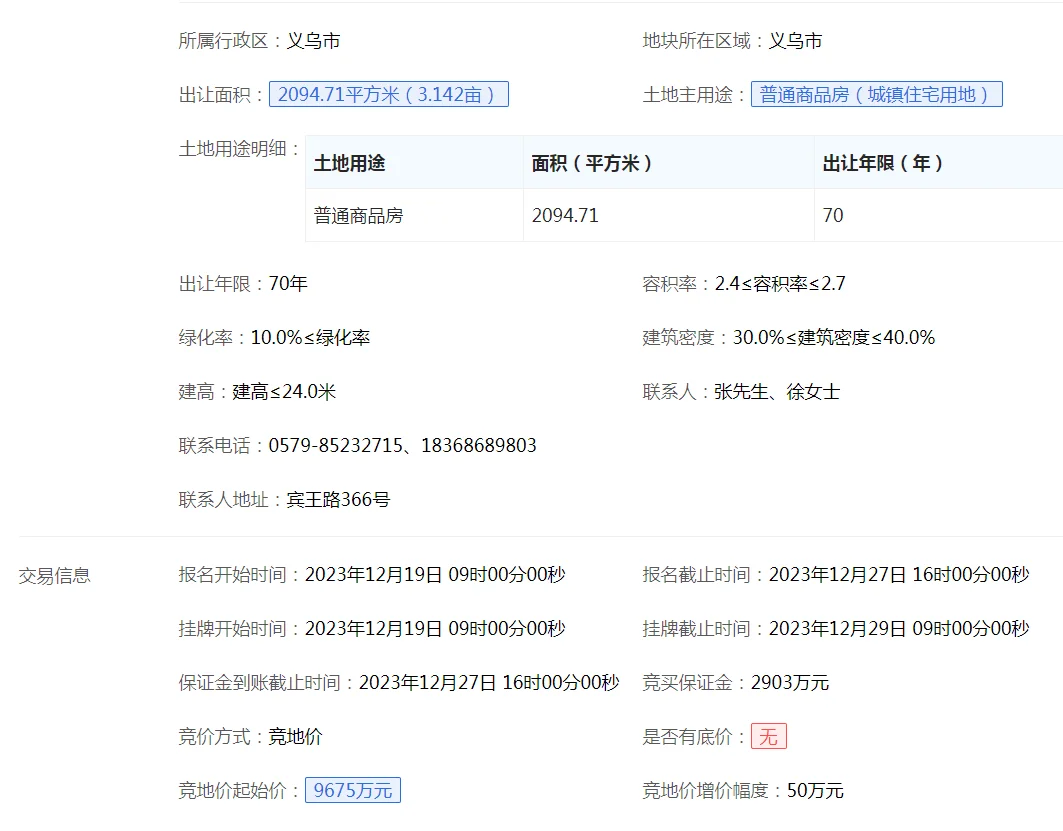Viewport: 1063px width, 831px height.
Task: Click the 建高≤24.0米 height limit text
Action: tap(284, 391)
